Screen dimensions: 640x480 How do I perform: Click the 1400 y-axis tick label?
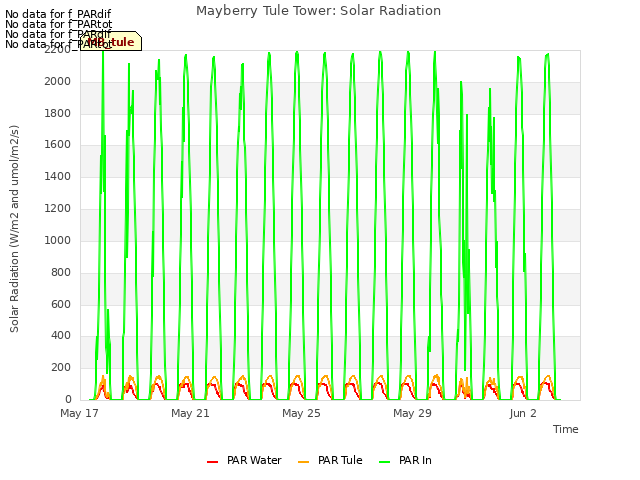(58, 177)
